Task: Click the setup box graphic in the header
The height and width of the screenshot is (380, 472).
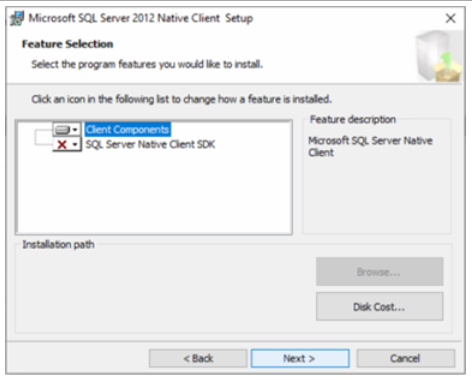Action: pyautogui.click(x=439, y=56)
